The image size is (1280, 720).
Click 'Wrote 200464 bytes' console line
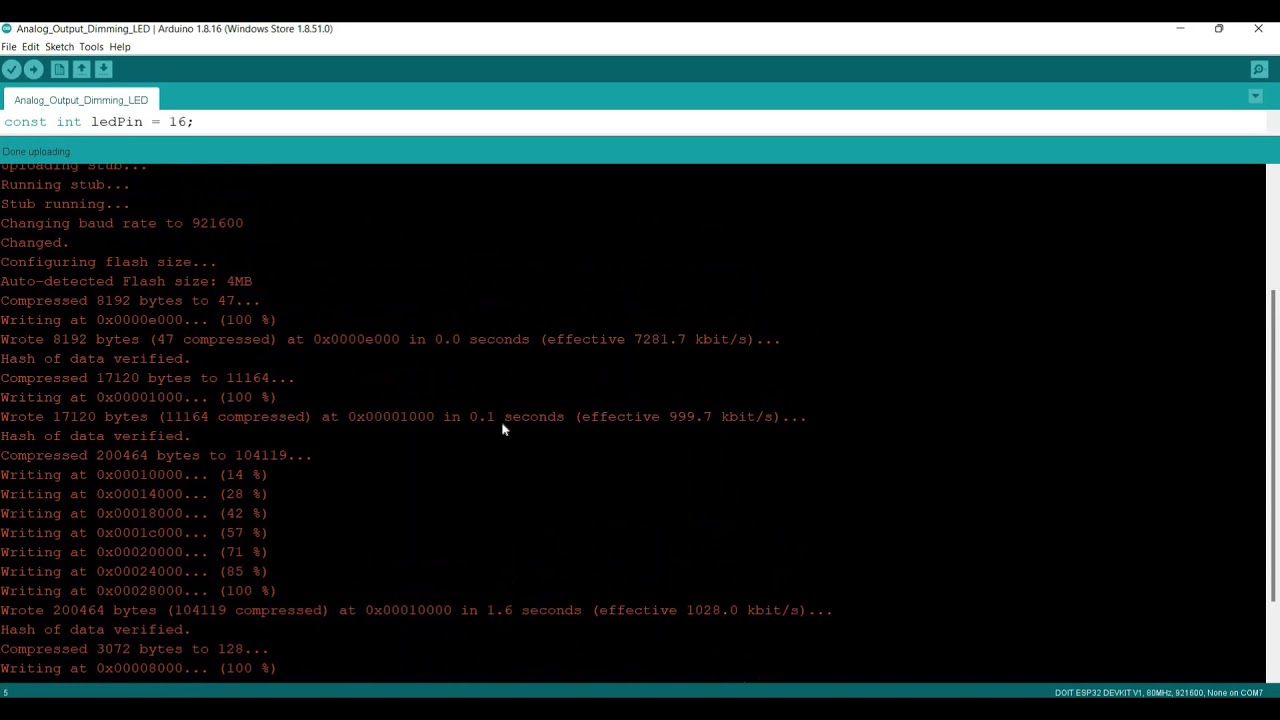point(416,610)
